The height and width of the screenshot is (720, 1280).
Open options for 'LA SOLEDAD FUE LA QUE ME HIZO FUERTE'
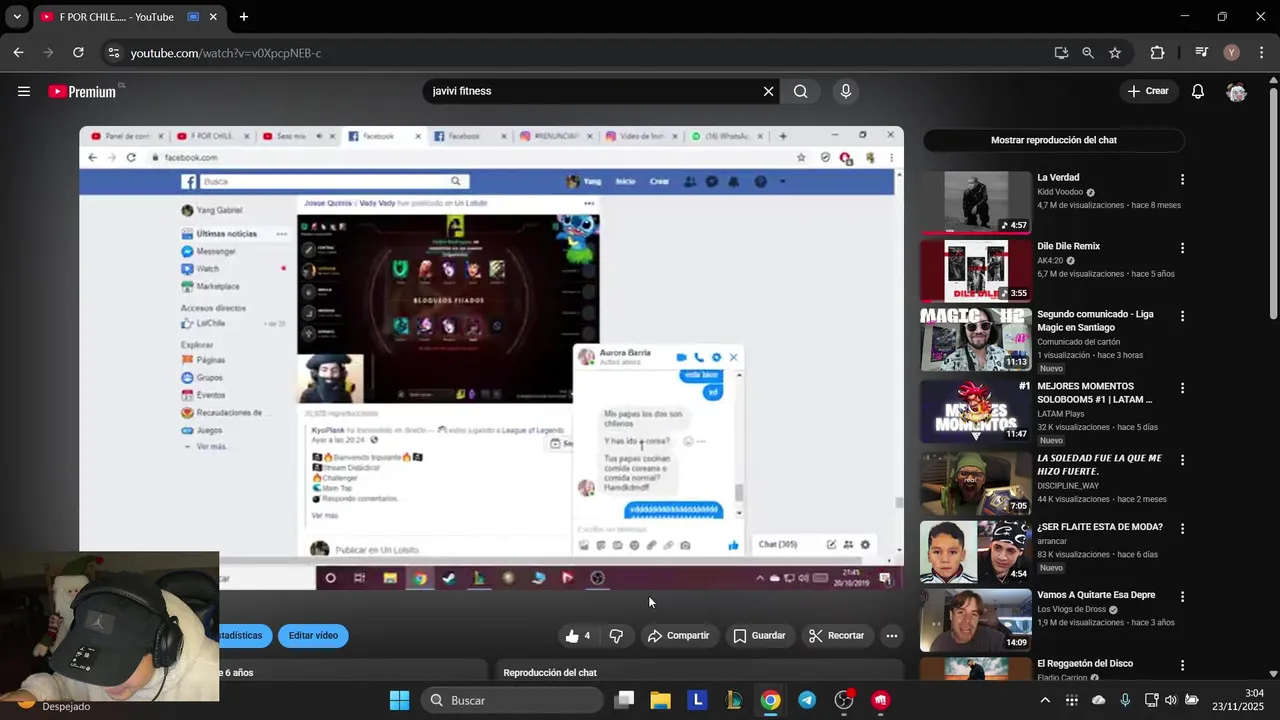click(1183, 460)
